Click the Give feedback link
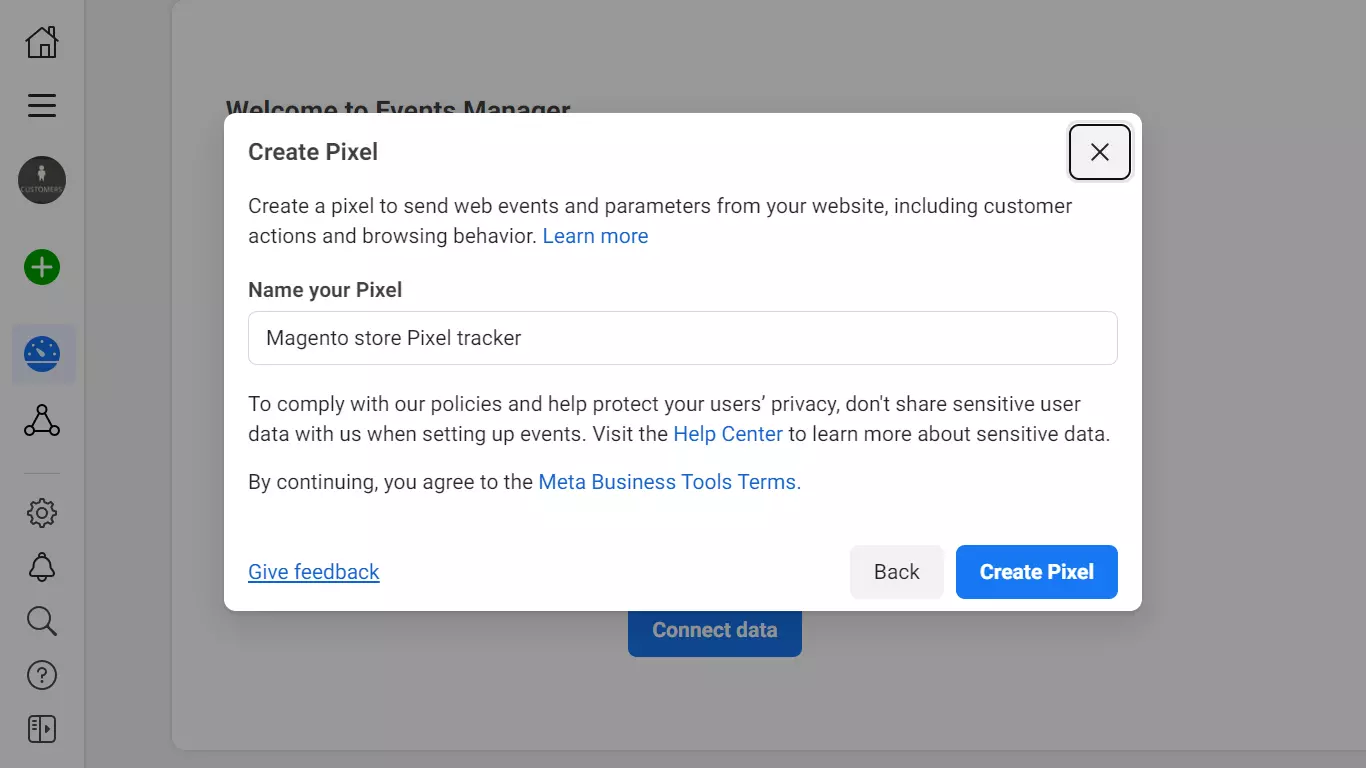1366x768 pixels. pyautogui.click(x=314, y=572)
